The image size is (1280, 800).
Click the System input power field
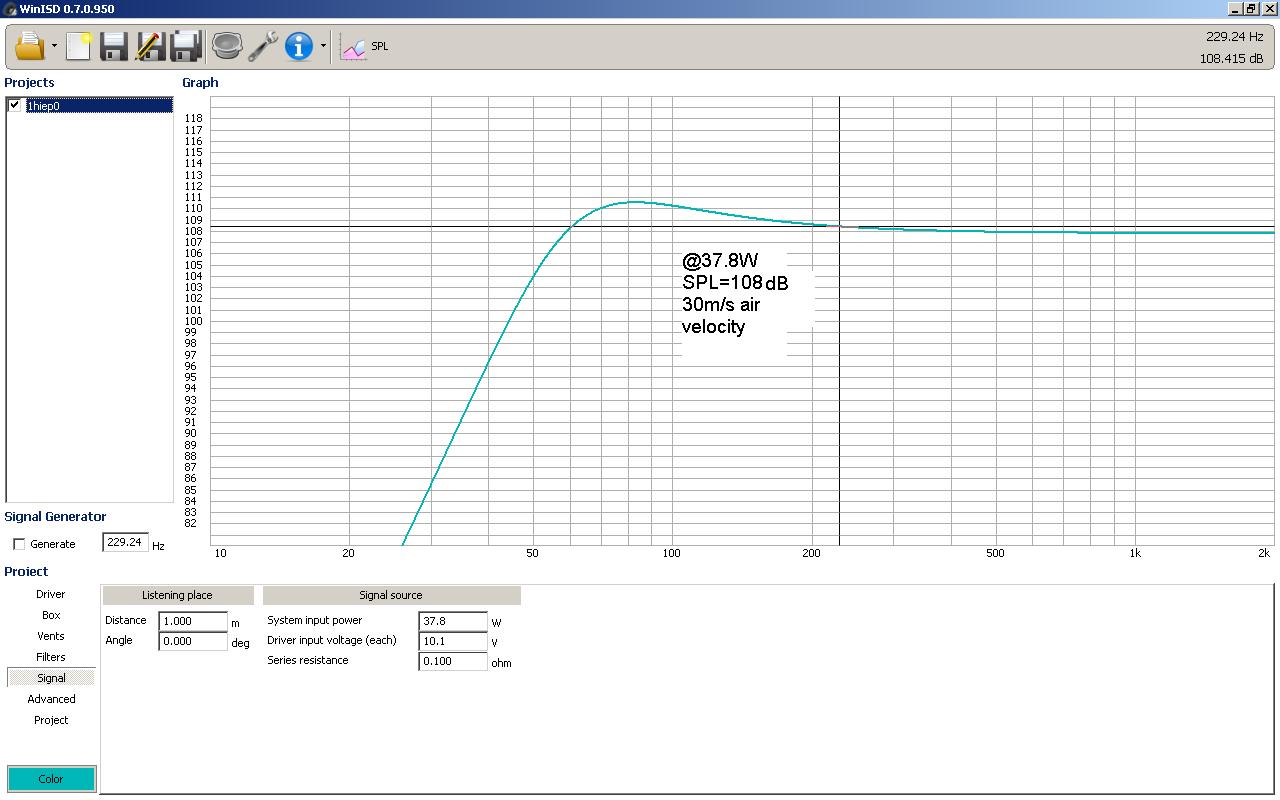pyautogui.click(x=453, y=621)
